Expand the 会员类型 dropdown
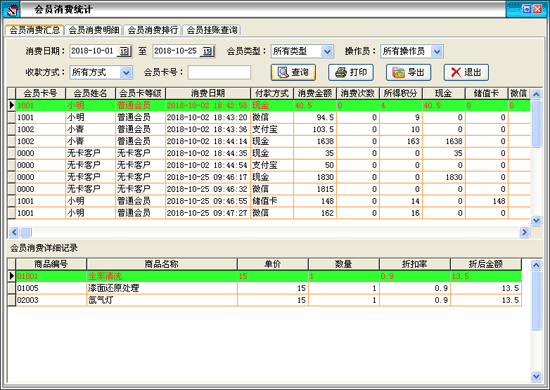The width and height of the screenshot is (550, 390). [x=327, y=52]
